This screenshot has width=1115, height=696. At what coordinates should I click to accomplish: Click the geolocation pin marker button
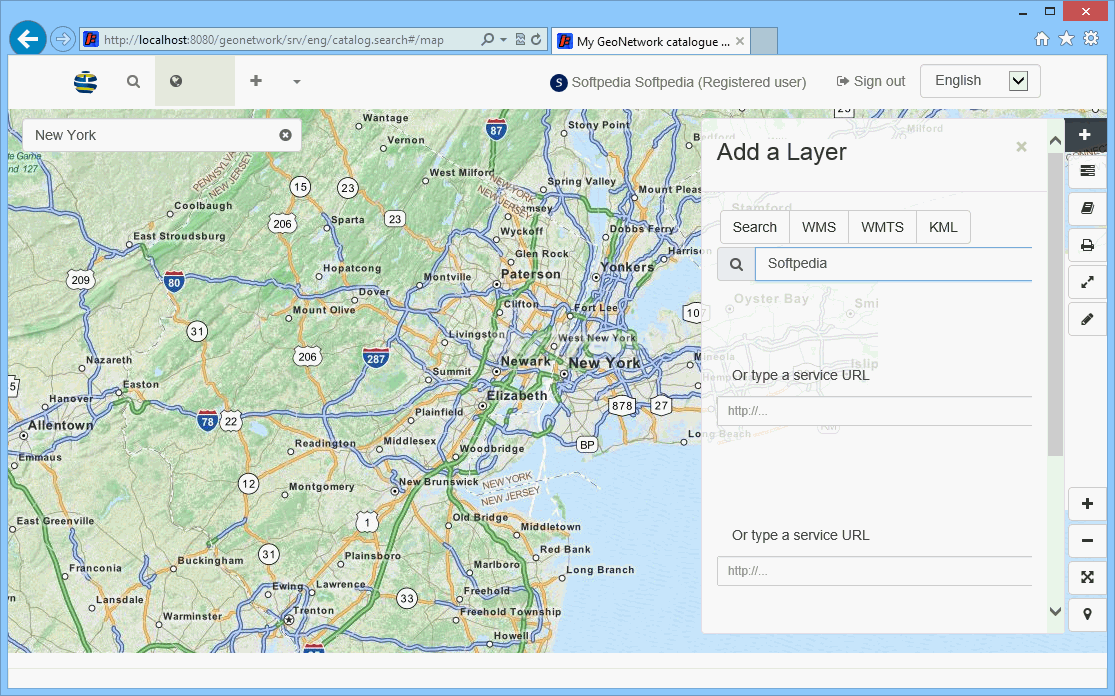(1087, 614)
